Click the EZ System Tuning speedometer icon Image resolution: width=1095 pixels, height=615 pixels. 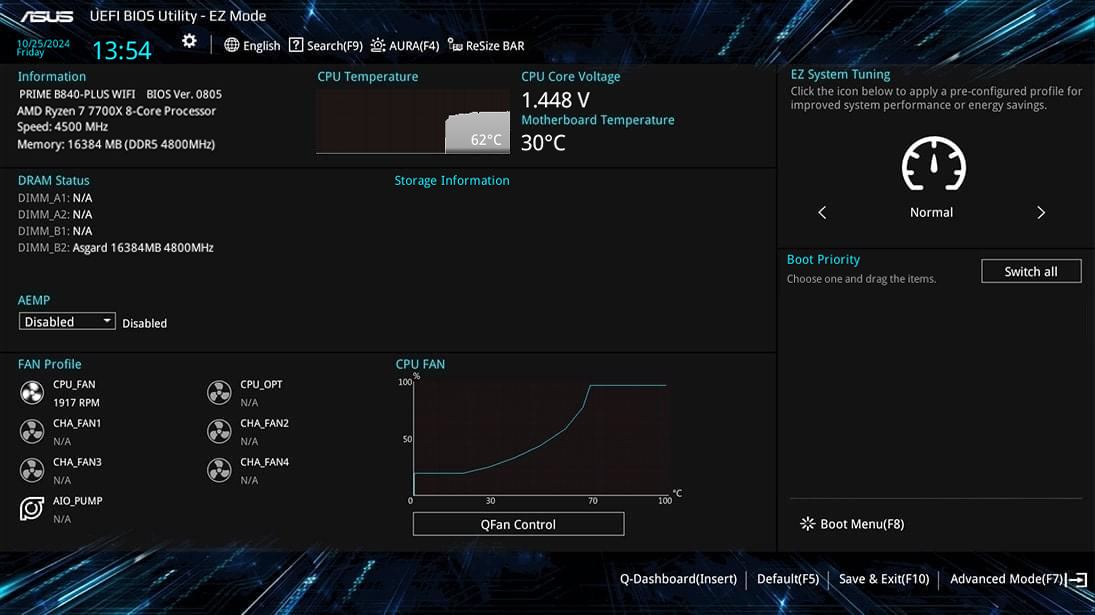pos(934,163)
